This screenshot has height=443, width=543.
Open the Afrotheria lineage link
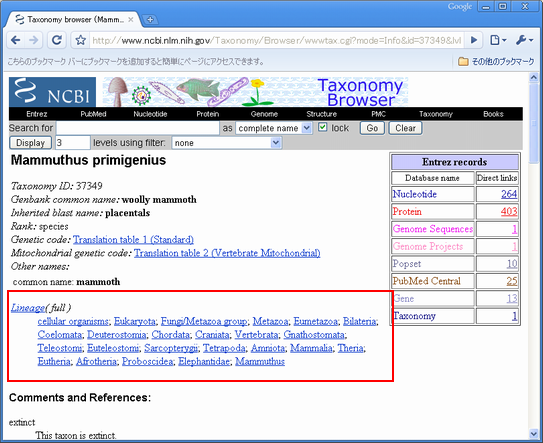[x=96, y=362]
